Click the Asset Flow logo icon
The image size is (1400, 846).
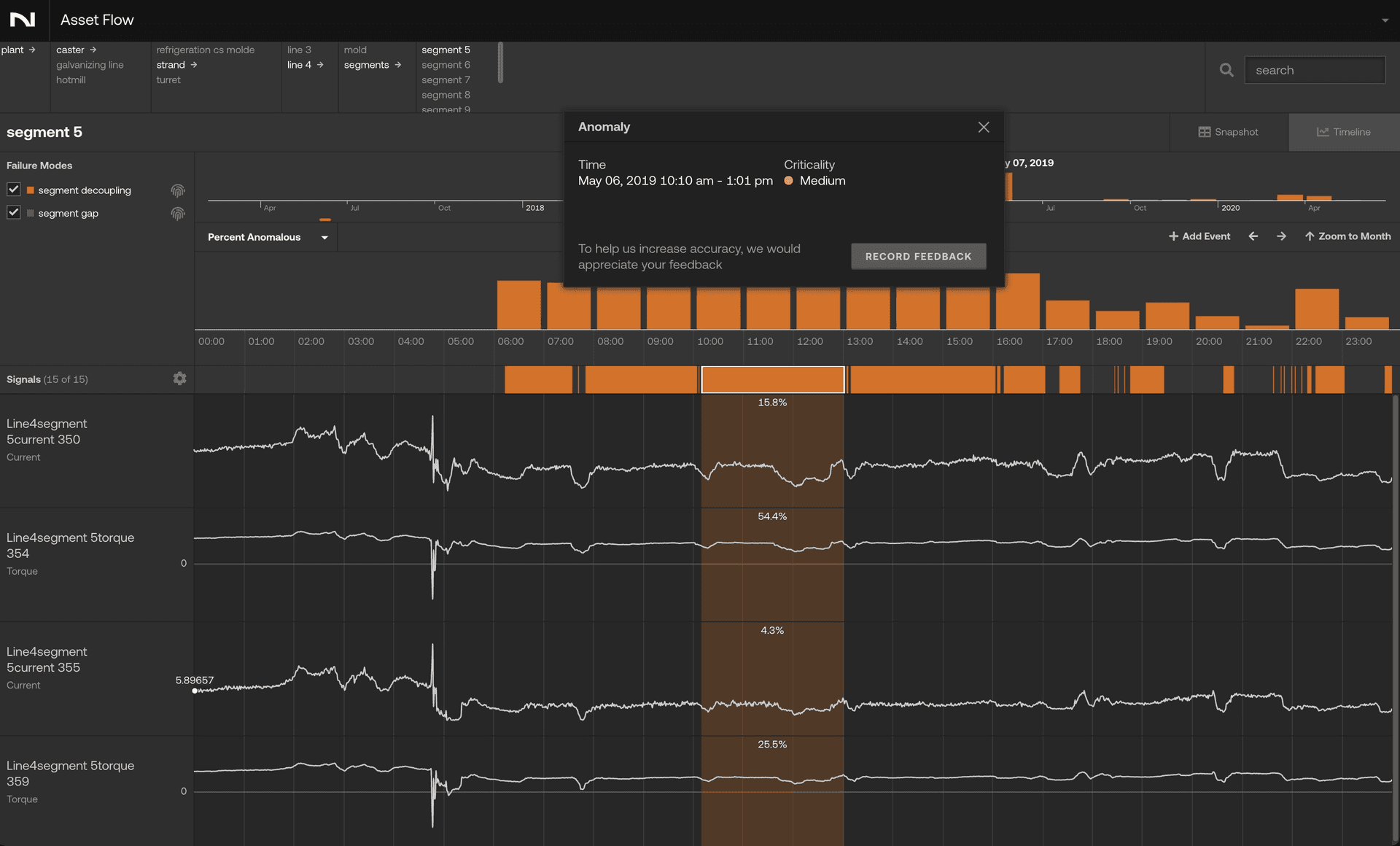tap(22, 20)
